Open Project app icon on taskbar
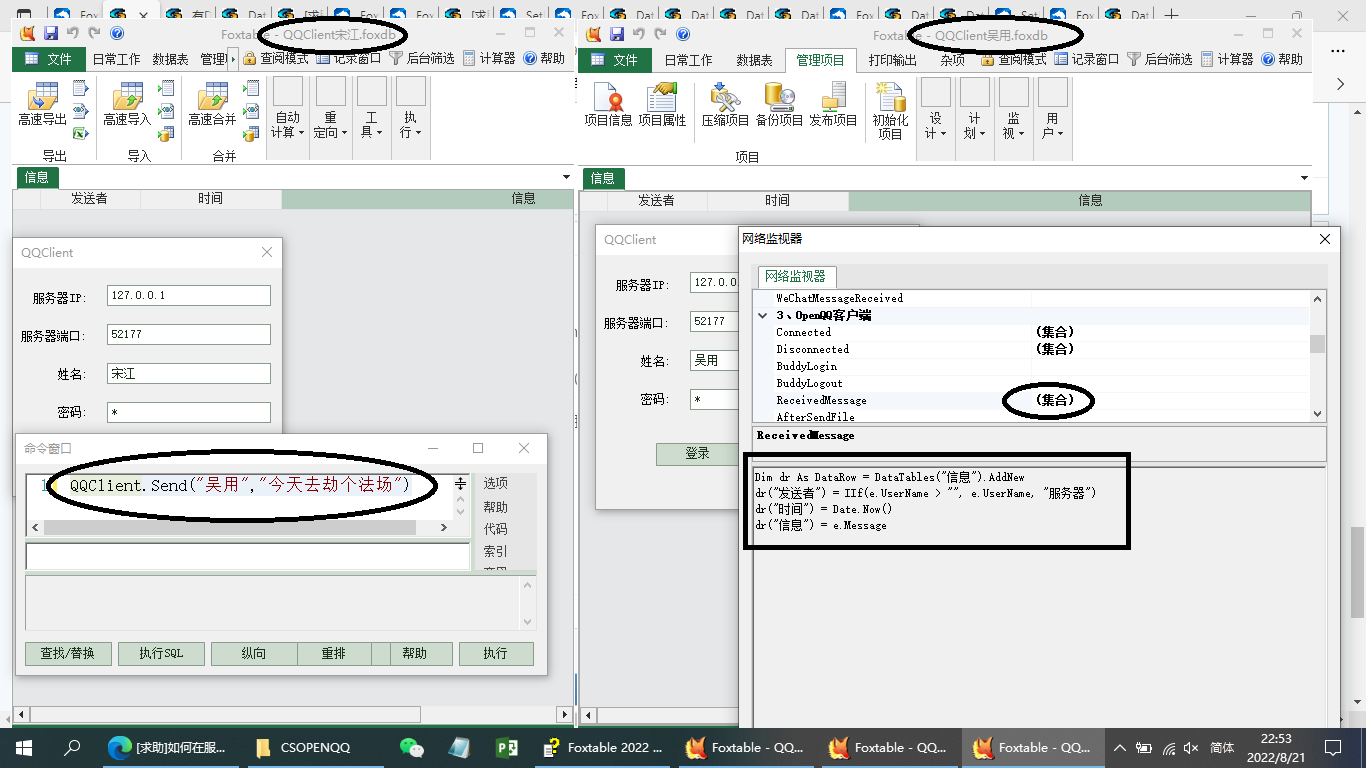Image resolution: width=1366 pixels, height=768 pixels. click(507, 747)
